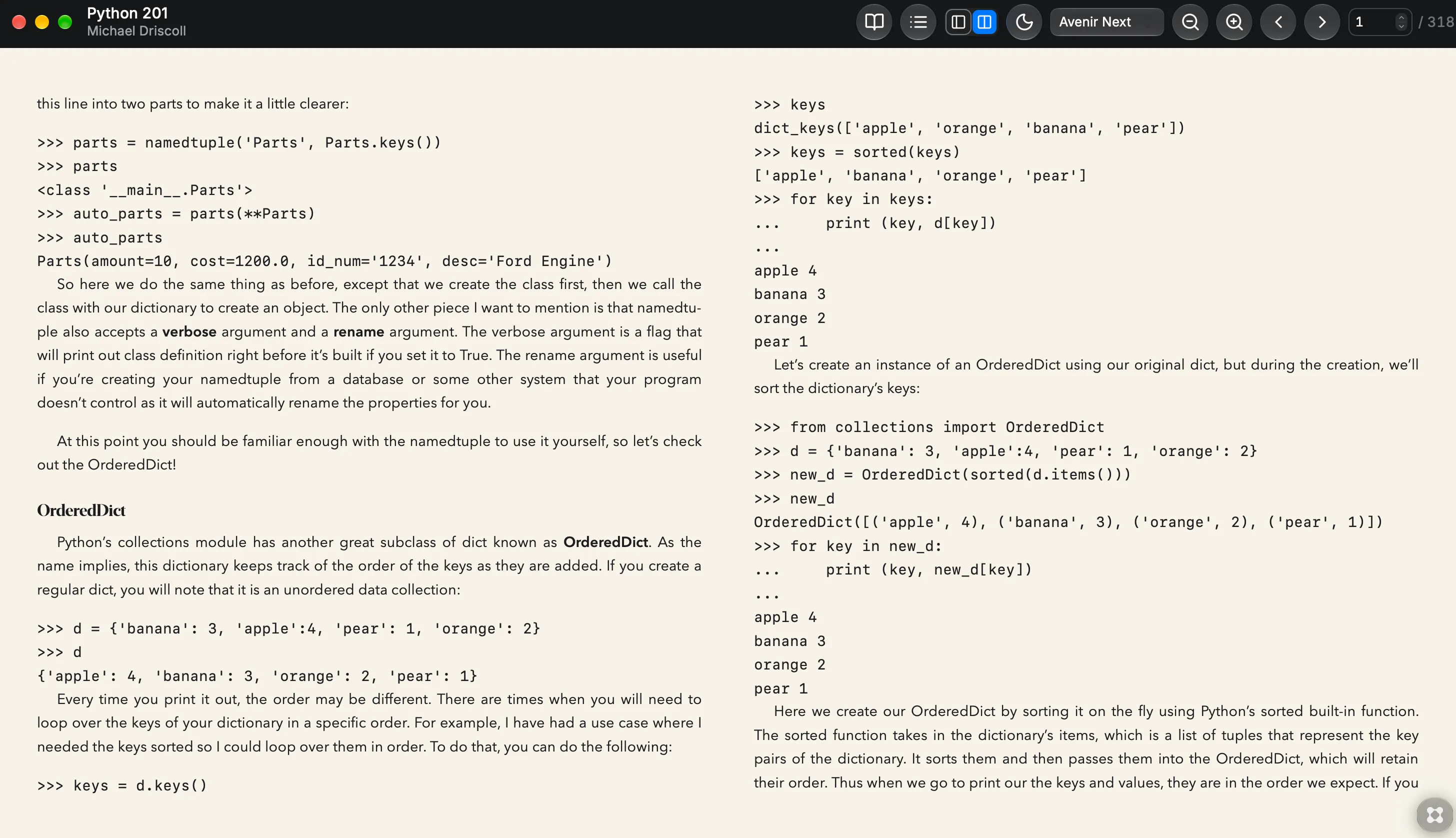Screen dimensions: 1456x838
Task: Switch to two-page layout
Action: pyautogui.click(x=984, y=22)
